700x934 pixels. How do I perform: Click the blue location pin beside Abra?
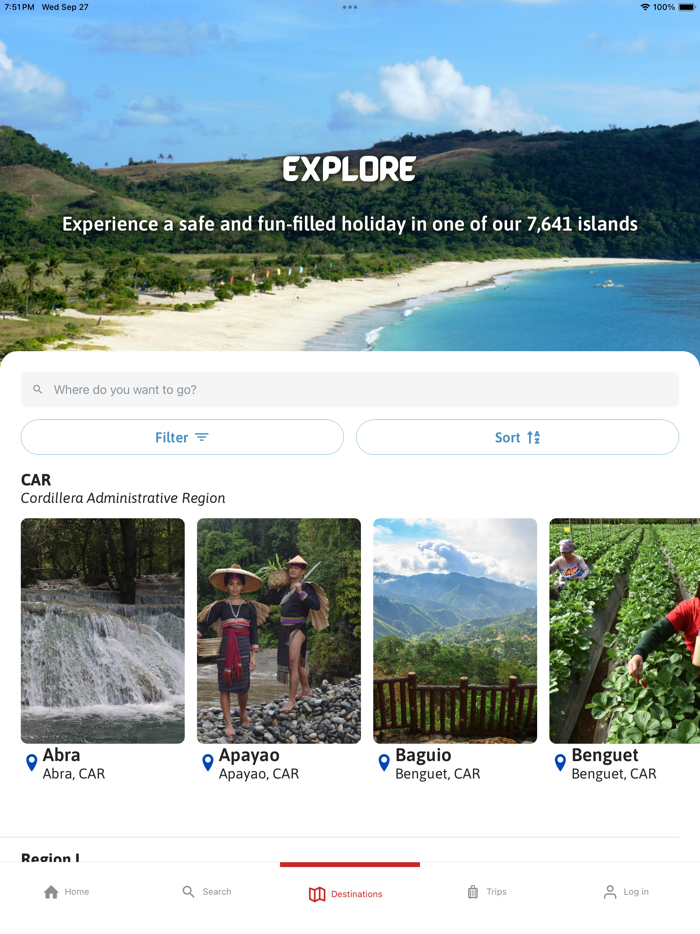pos(30,763)
